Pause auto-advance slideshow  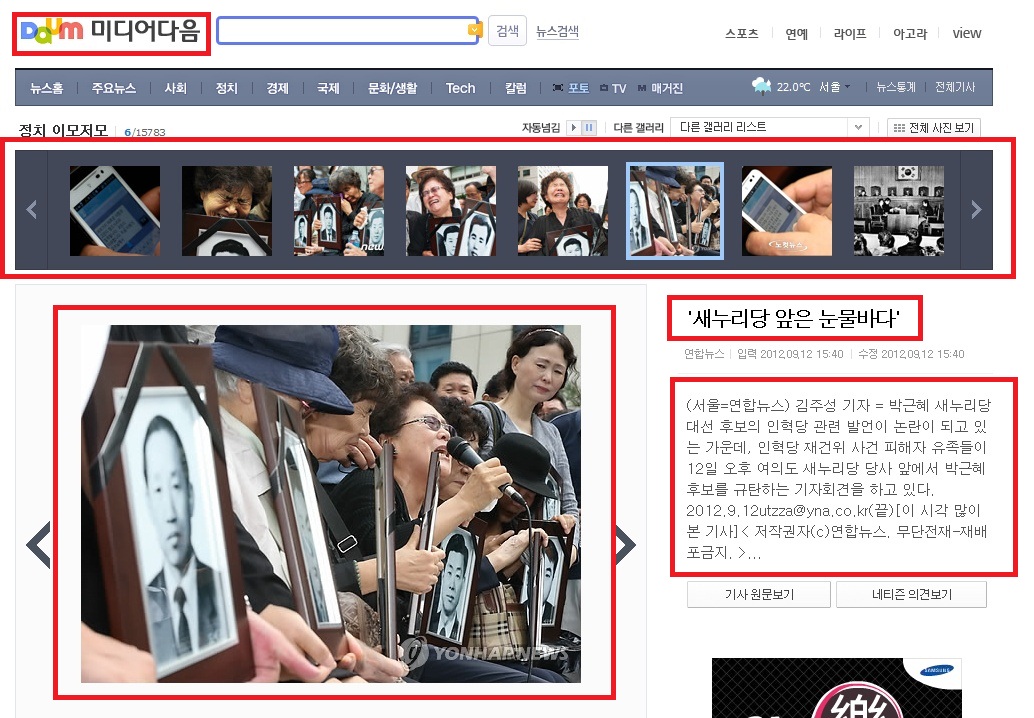(x=589, y=127)
